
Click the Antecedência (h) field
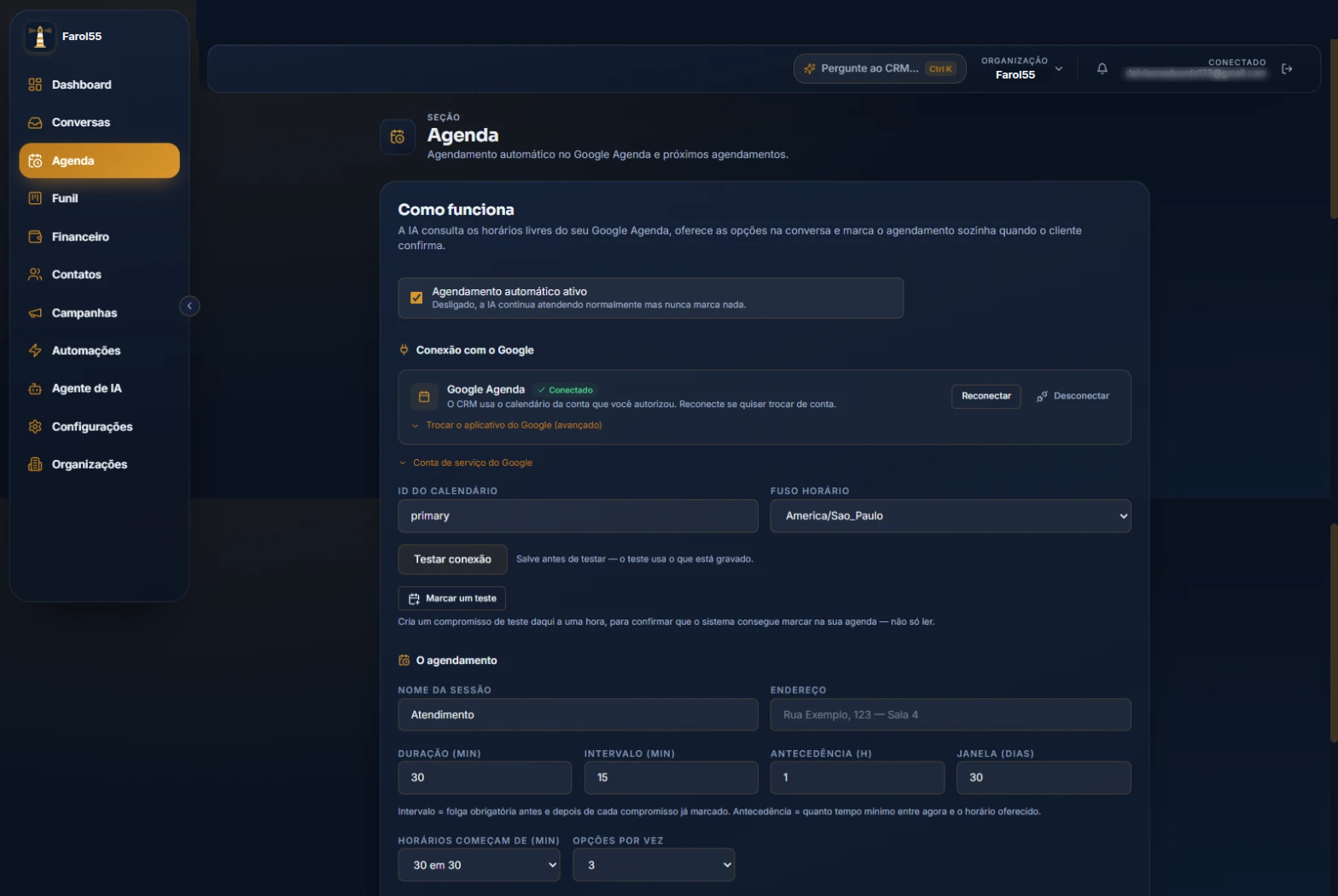click(858, 777)
